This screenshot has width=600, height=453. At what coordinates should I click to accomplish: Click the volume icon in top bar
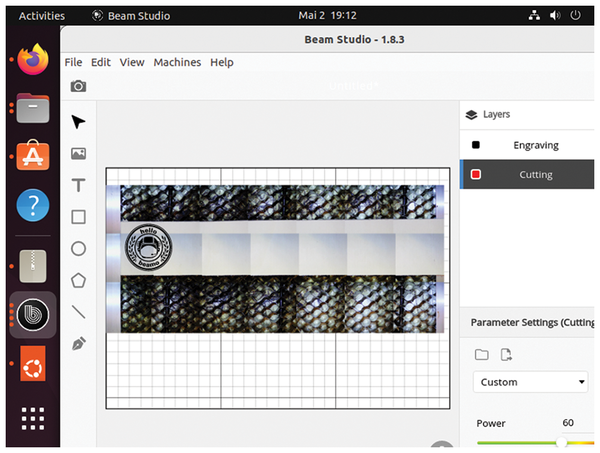[x=555, y=15]
